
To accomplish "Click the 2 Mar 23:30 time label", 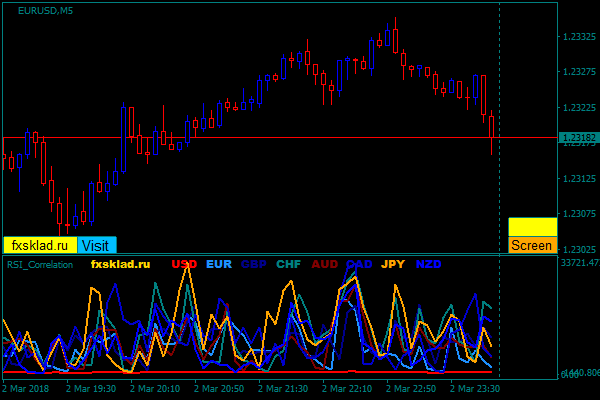I will pos(474,389).
